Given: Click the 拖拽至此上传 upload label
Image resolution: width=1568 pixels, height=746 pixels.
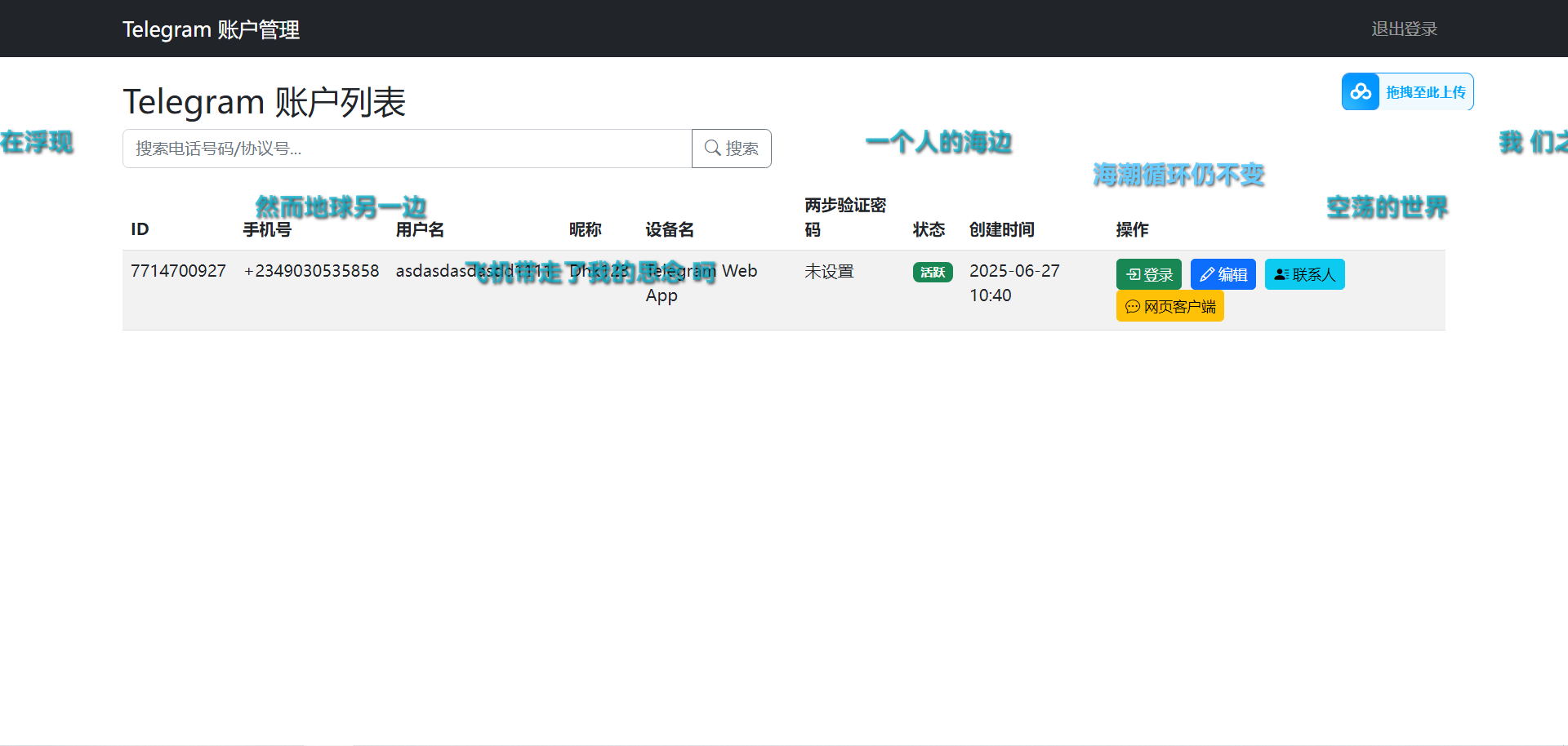Looking at the screenshot, I should pos(1425,92).
